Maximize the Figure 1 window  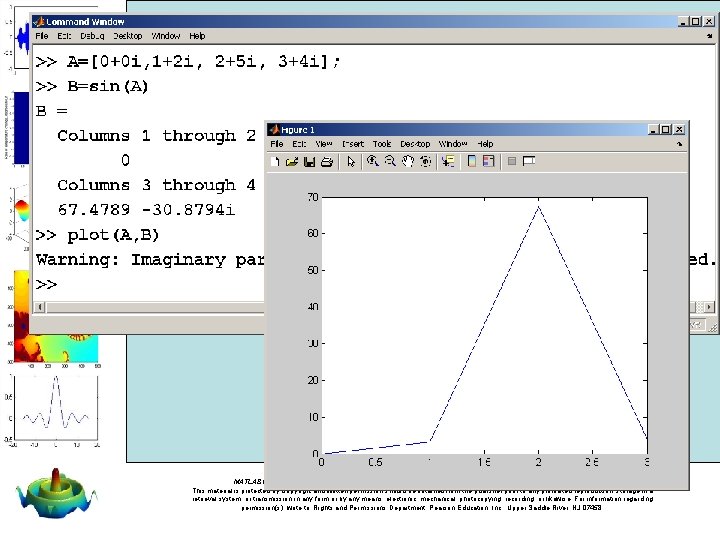pyautogui.click(x=666, y=129)
